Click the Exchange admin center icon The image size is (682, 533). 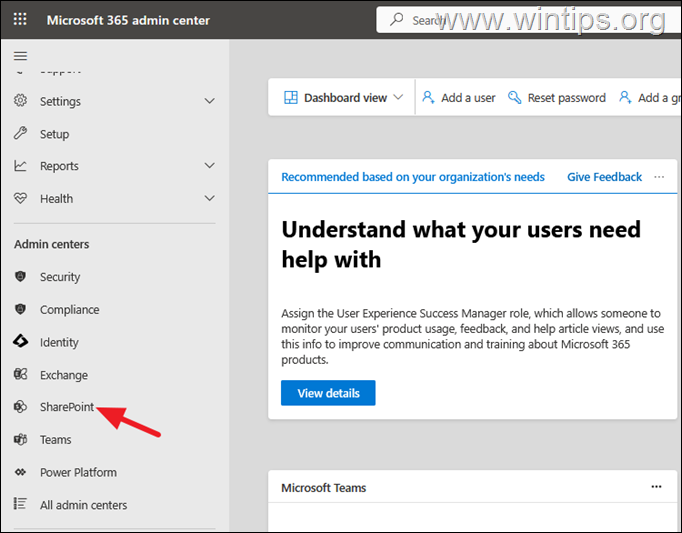click(x=21, y=375)
